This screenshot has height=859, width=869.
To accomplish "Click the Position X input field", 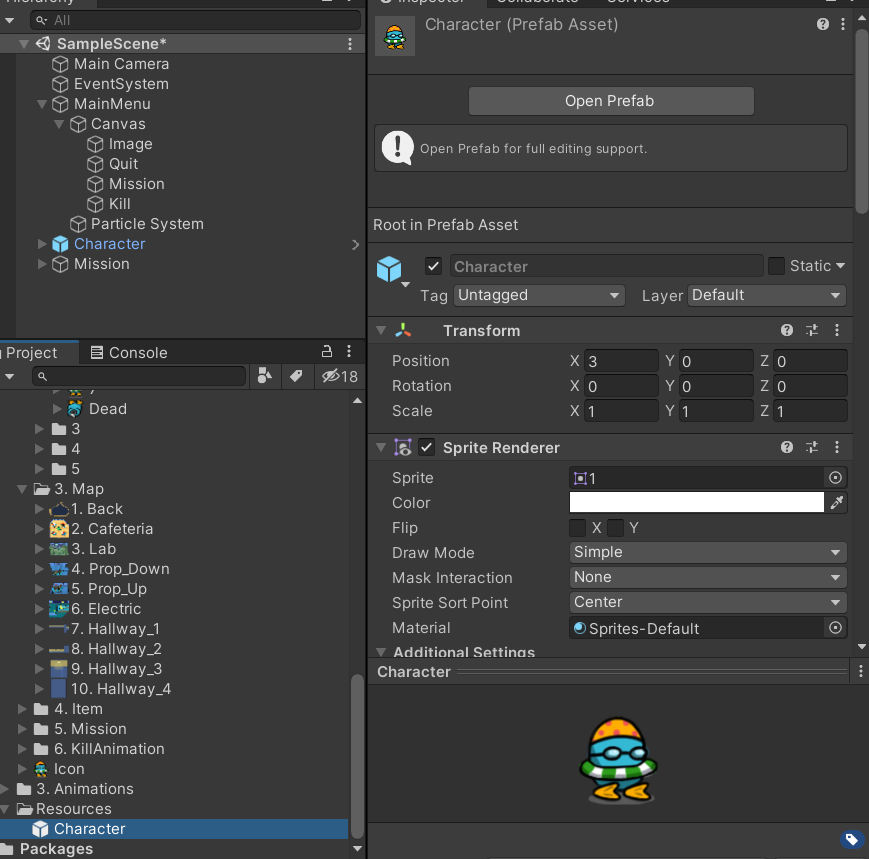I will pyautogui.click(x=621, y=361).
